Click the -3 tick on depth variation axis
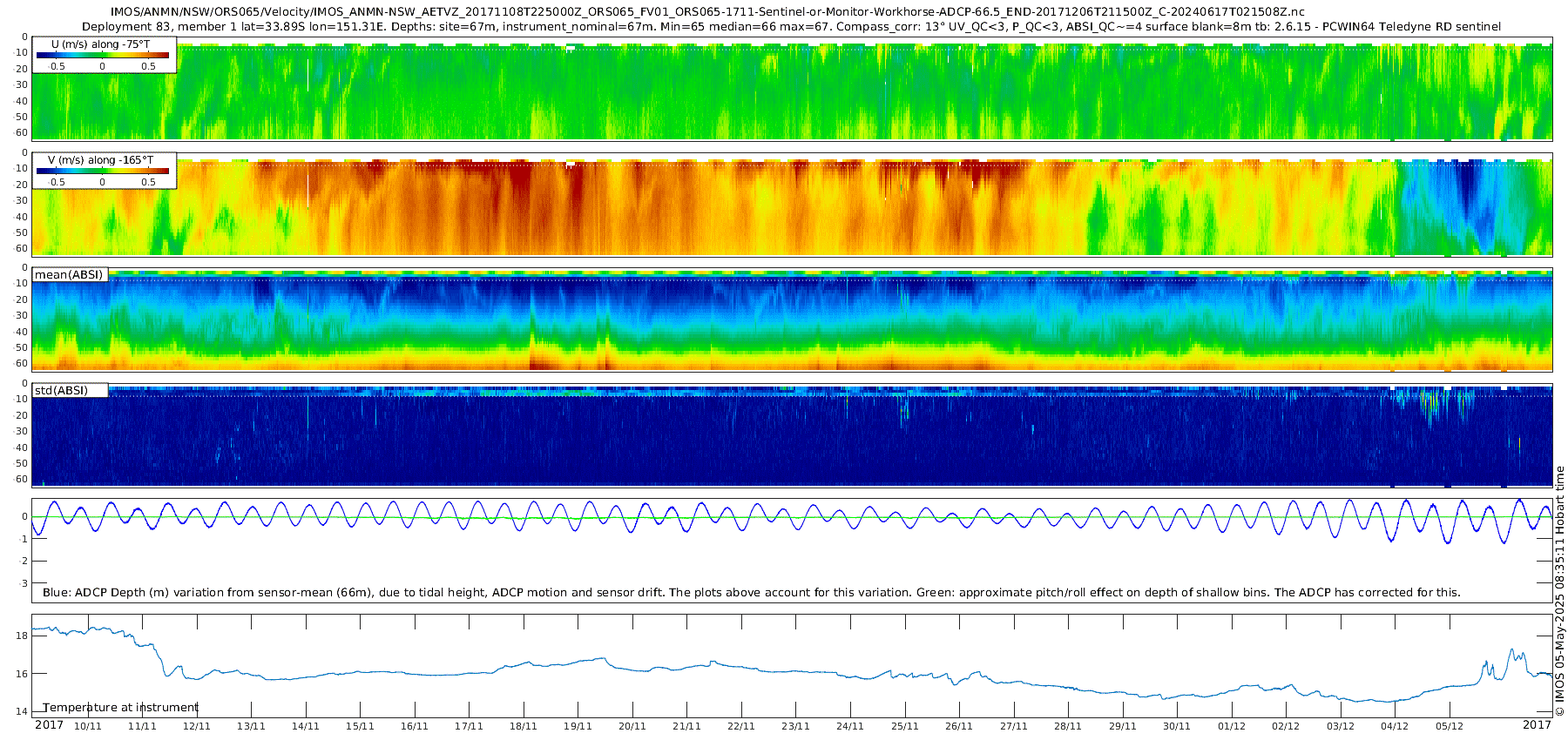 click(24, 583)
